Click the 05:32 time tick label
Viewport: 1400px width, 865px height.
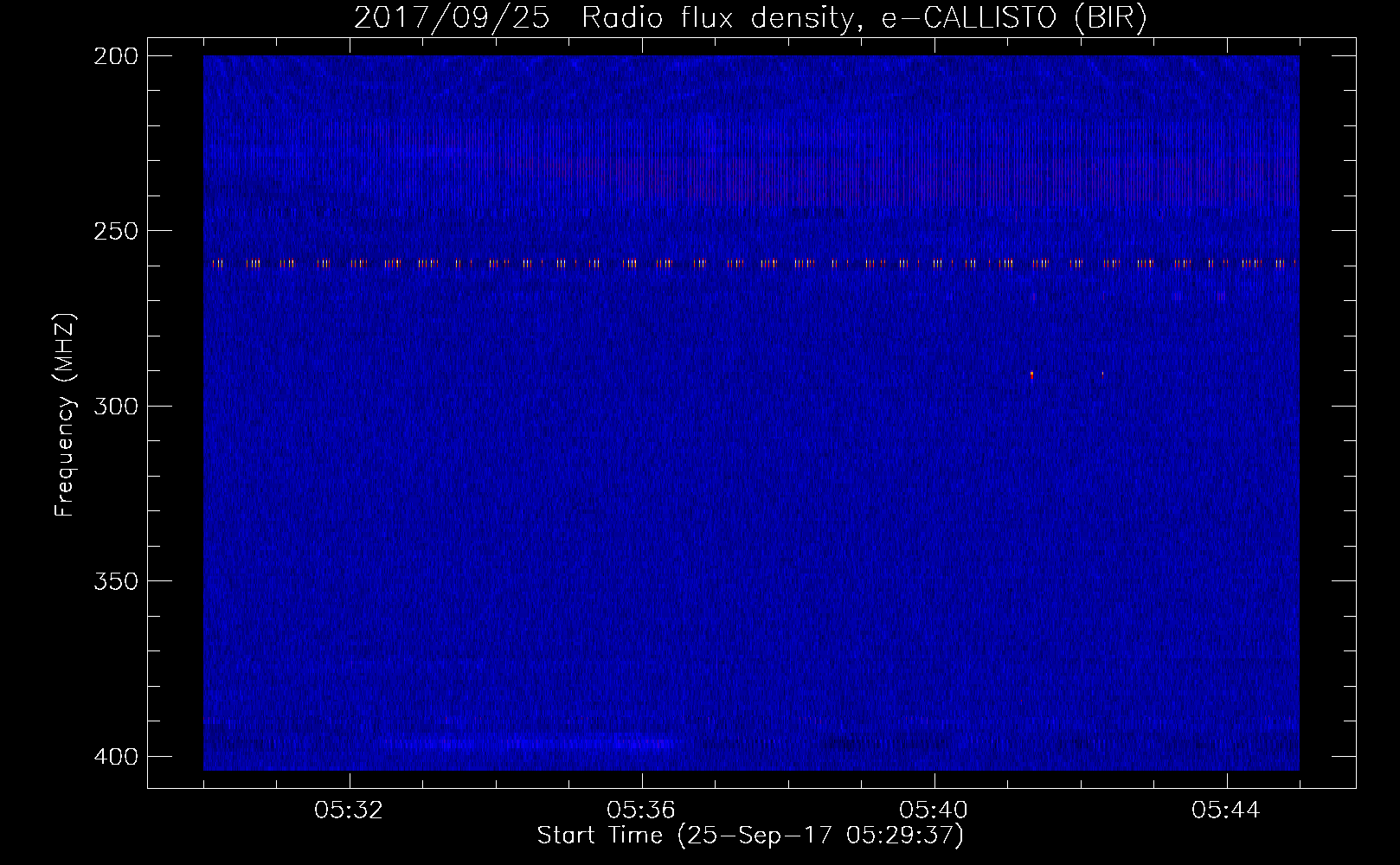click(x=349, y=811)
